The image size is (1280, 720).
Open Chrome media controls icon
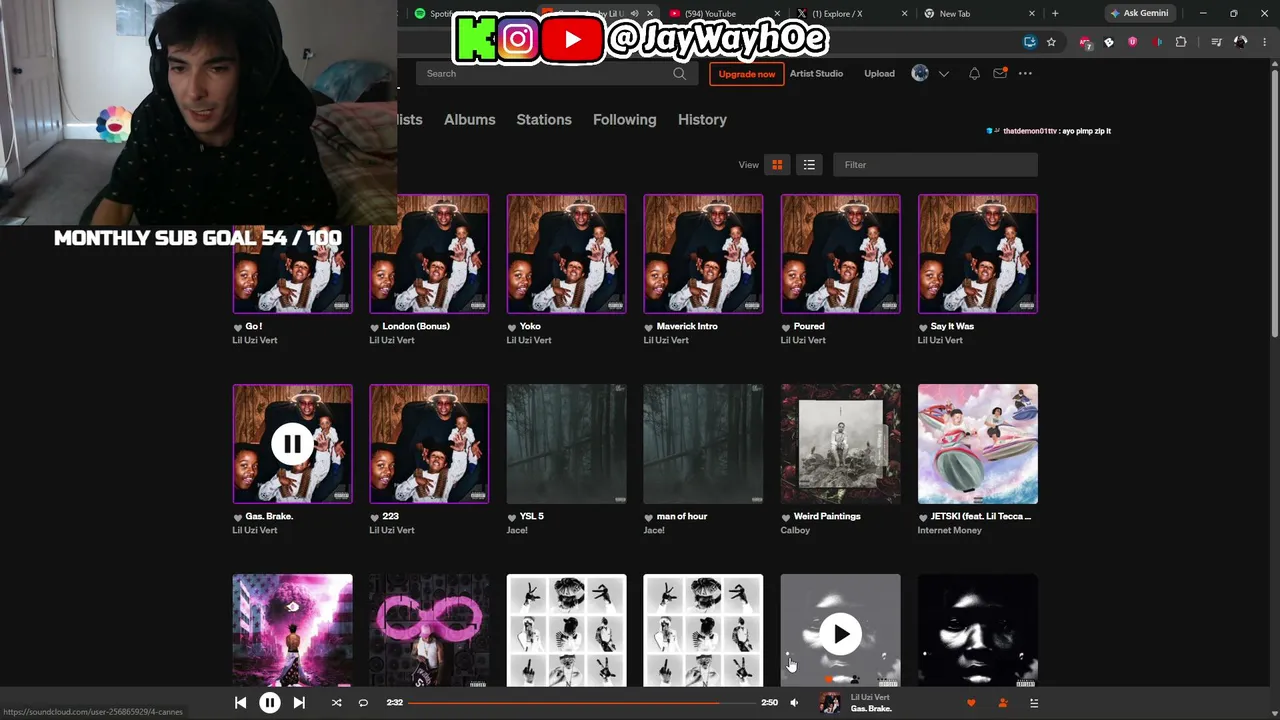pos(1216,42)
